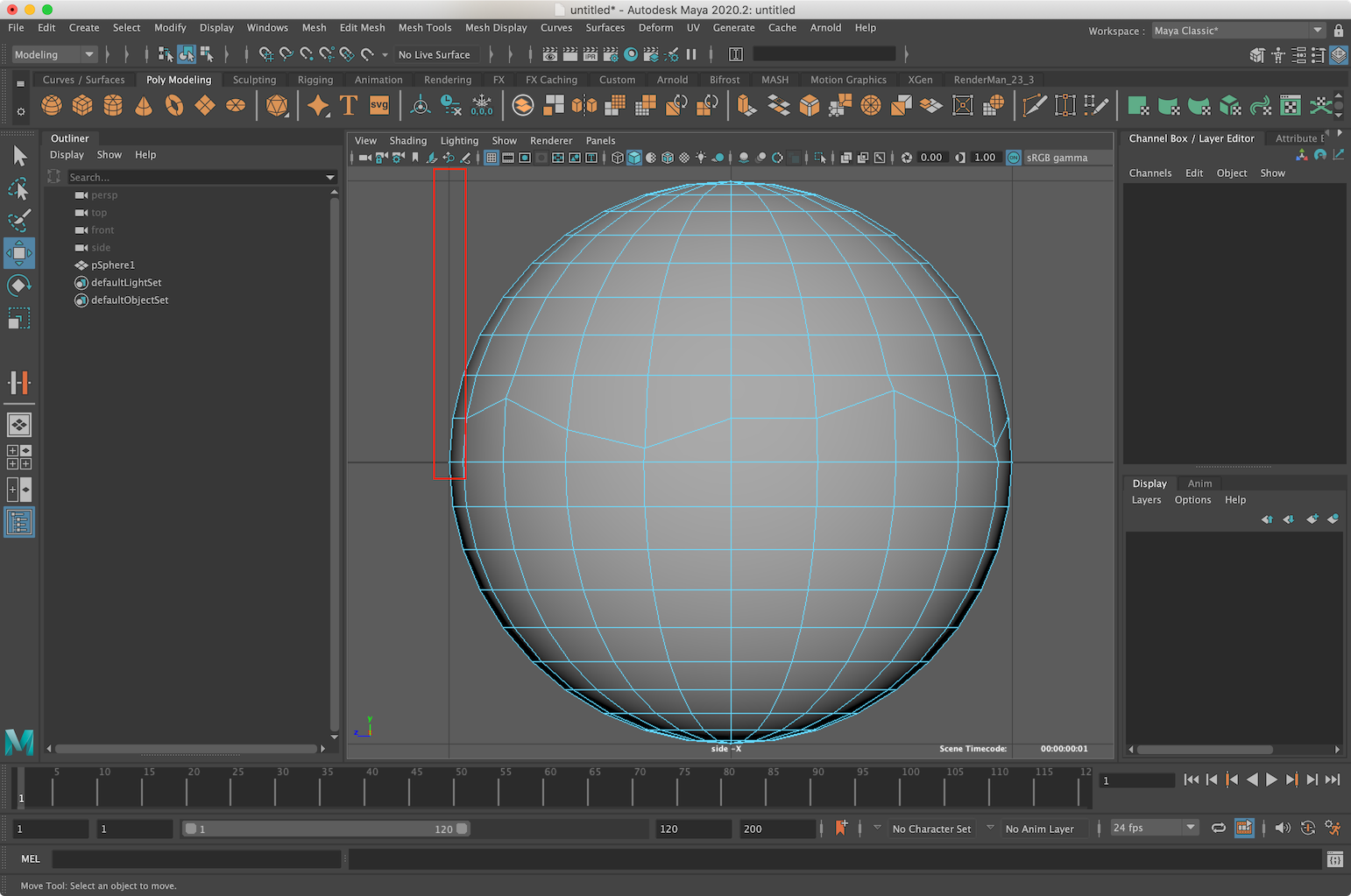This screenshot has width=1351, height=896.
Task: Select the Move tool in the toolbox
Action: point(19,253)
